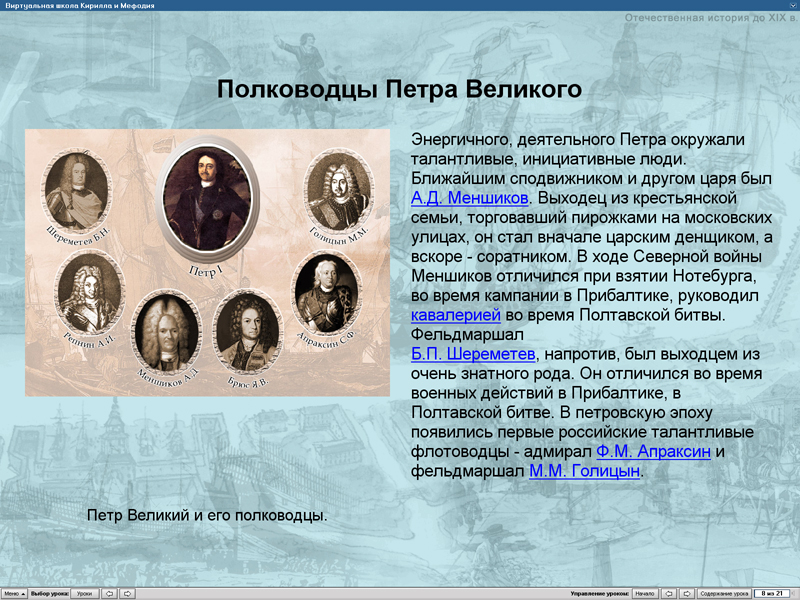Viewport: 800px width, 600px height.
Task: Click the next lesson arrow icon
Action: click(x=128, y=592)
